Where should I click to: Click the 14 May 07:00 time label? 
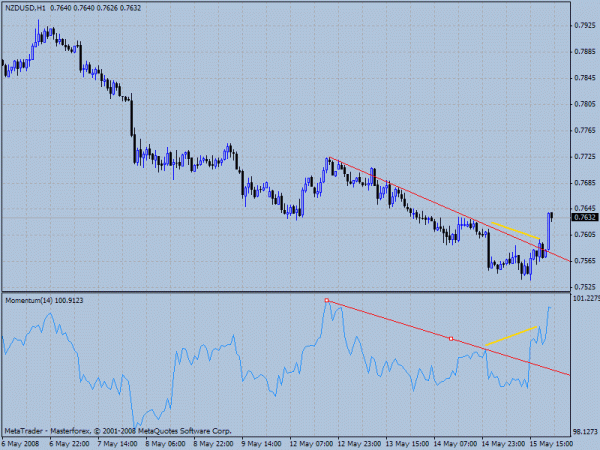(455, 444)
